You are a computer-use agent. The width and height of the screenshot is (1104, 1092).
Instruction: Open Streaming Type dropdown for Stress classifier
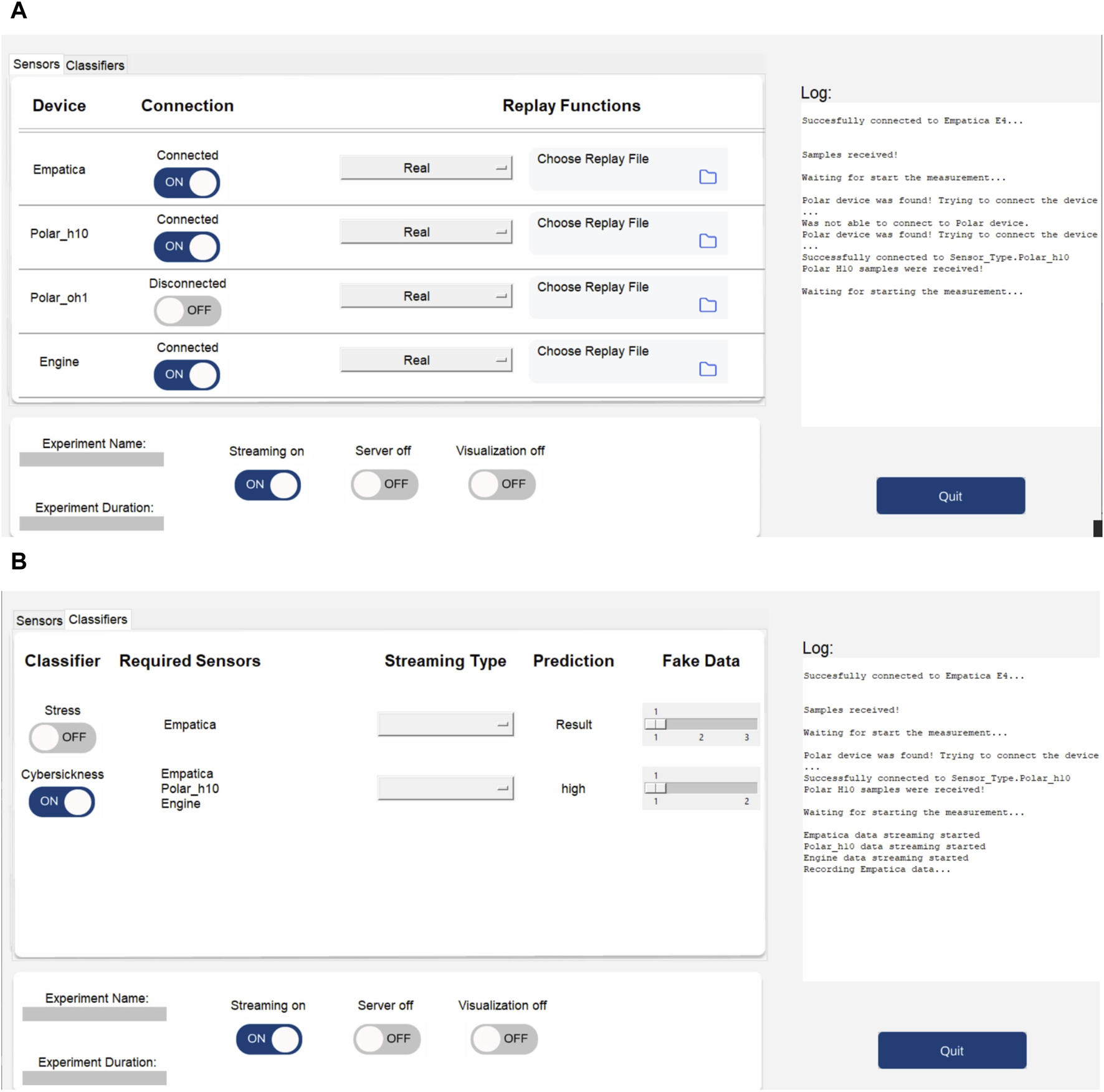click(x=445, y=725)
